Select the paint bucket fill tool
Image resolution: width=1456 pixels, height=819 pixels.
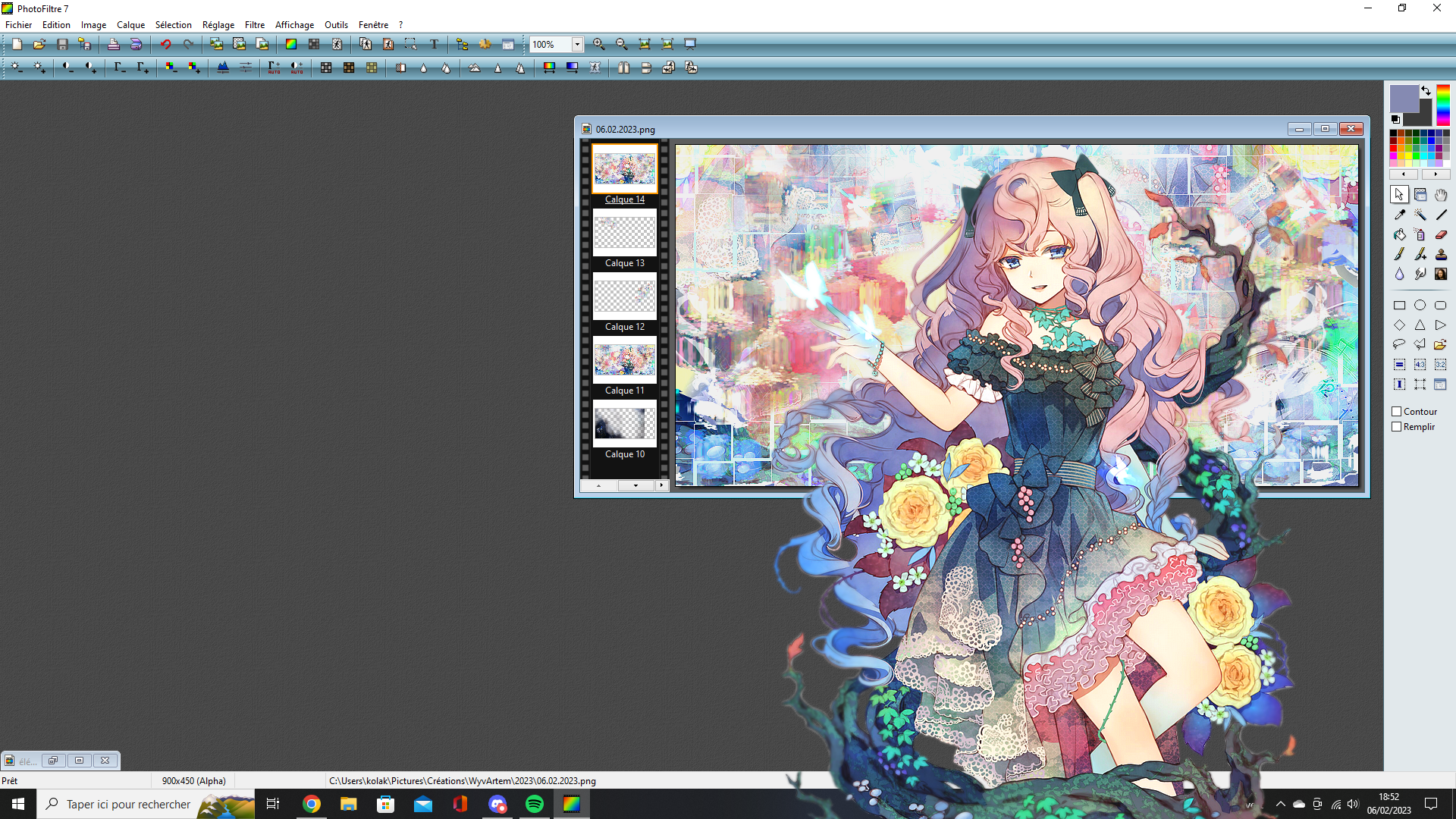pos(1400,234)
